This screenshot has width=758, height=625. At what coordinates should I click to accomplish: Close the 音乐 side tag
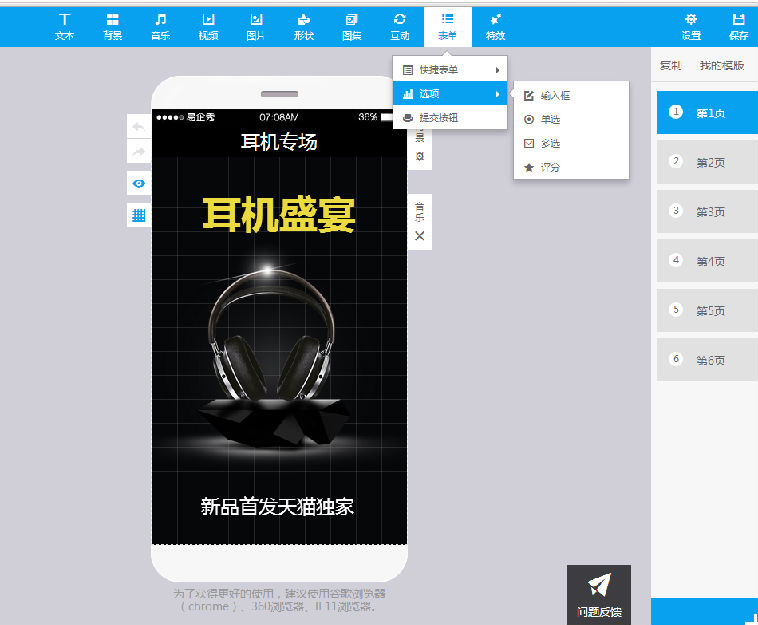420,236
